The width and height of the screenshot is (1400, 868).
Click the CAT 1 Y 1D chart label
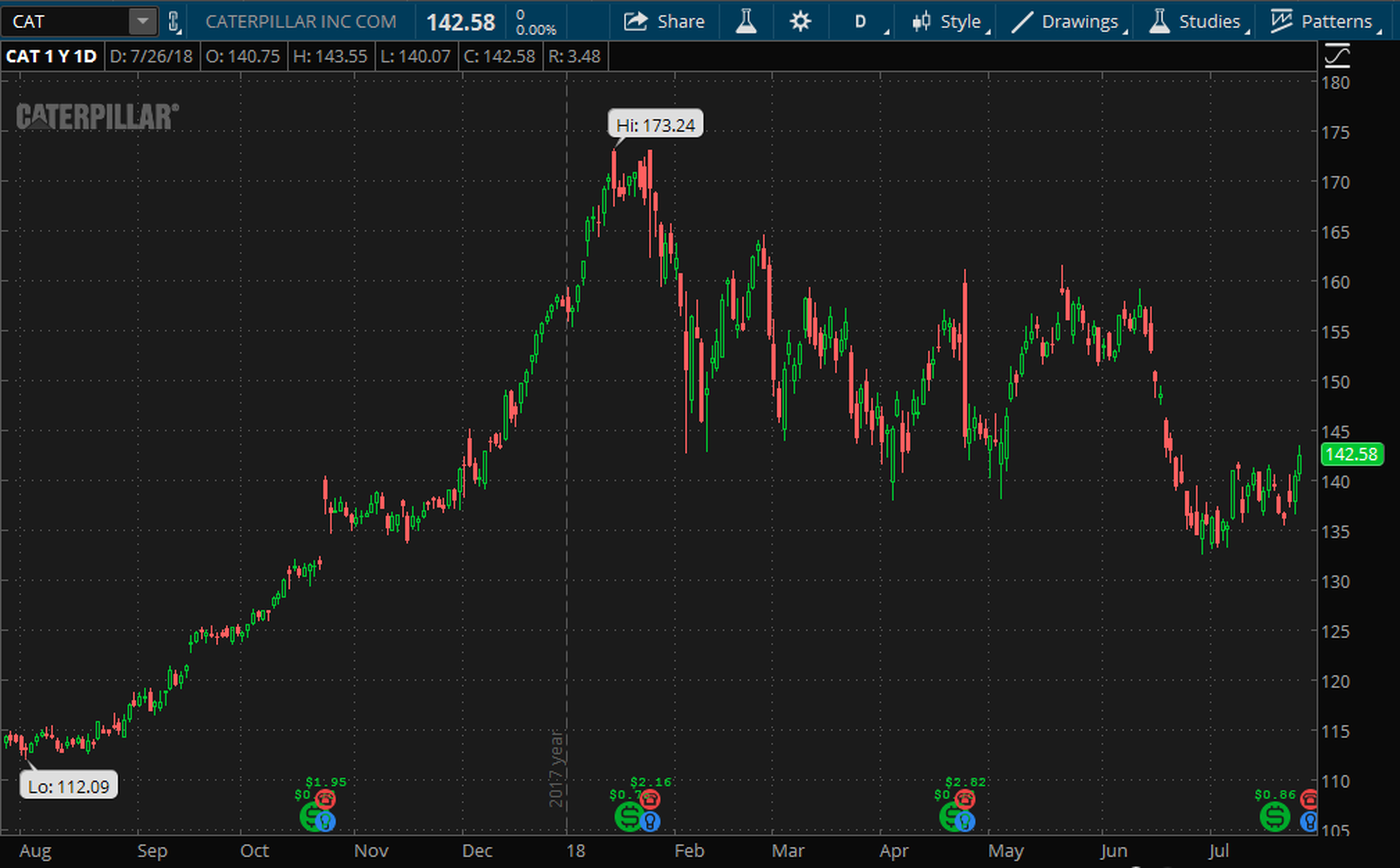coord(52,57)
